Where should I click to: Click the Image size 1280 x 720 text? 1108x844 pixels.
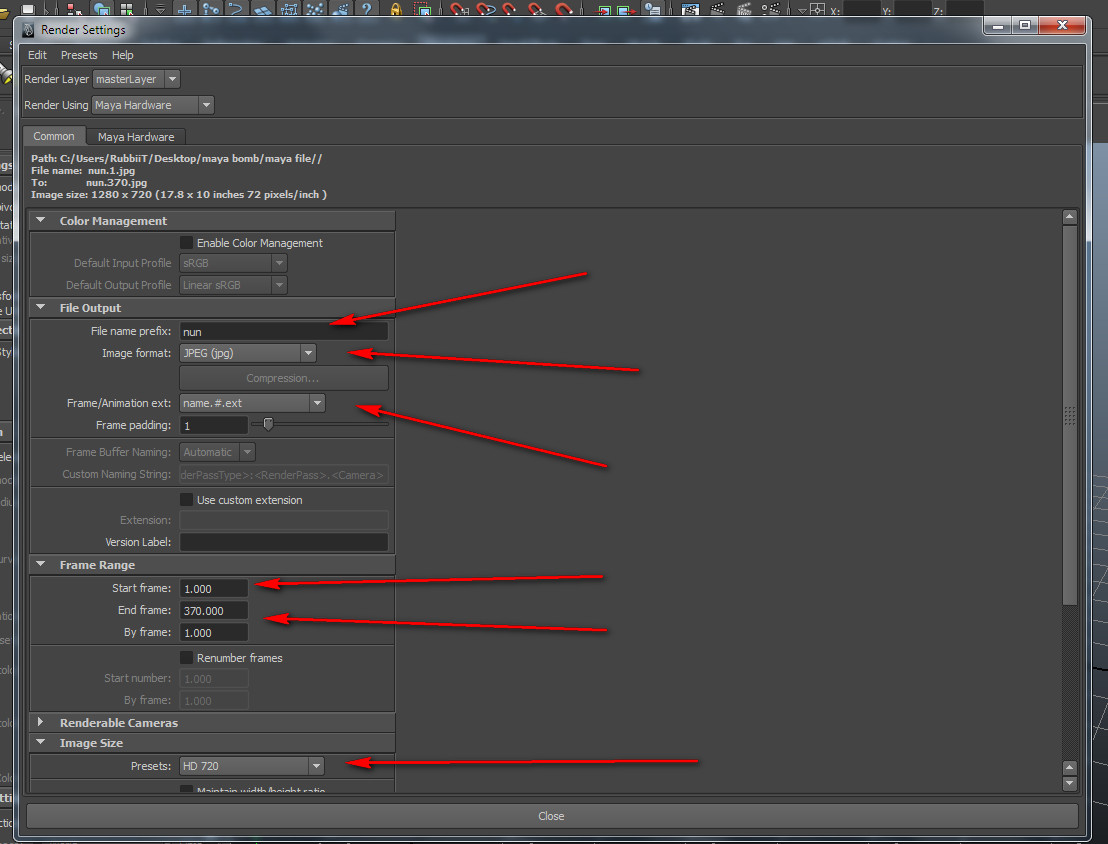(x=179, y=194)
